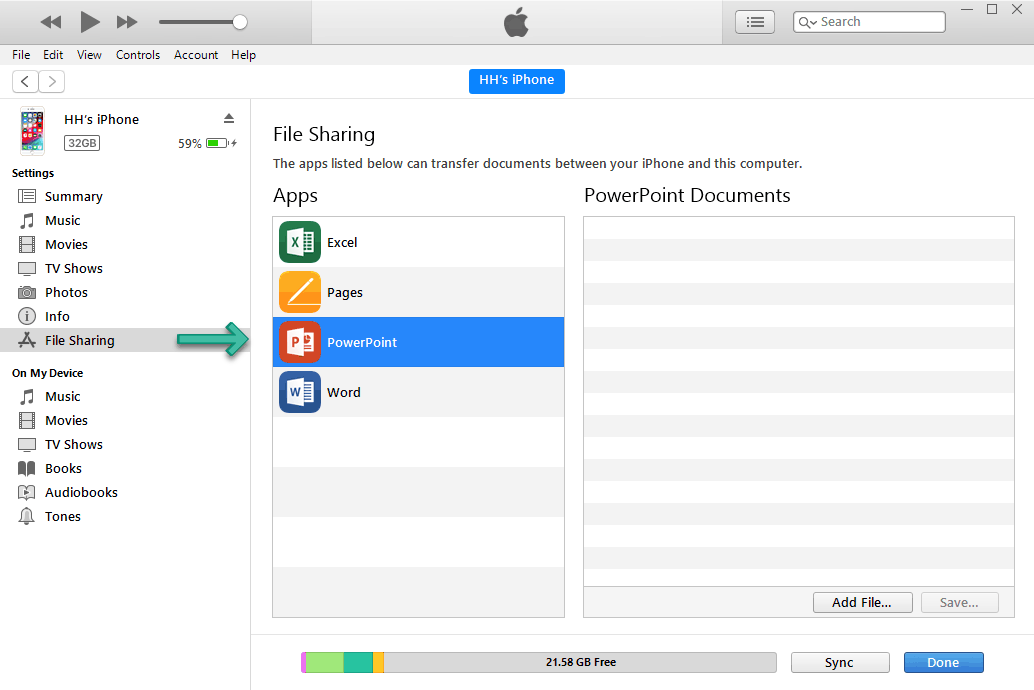Click the Save... button
This screenshot has height=690, width=1034.
pos(959,602)
